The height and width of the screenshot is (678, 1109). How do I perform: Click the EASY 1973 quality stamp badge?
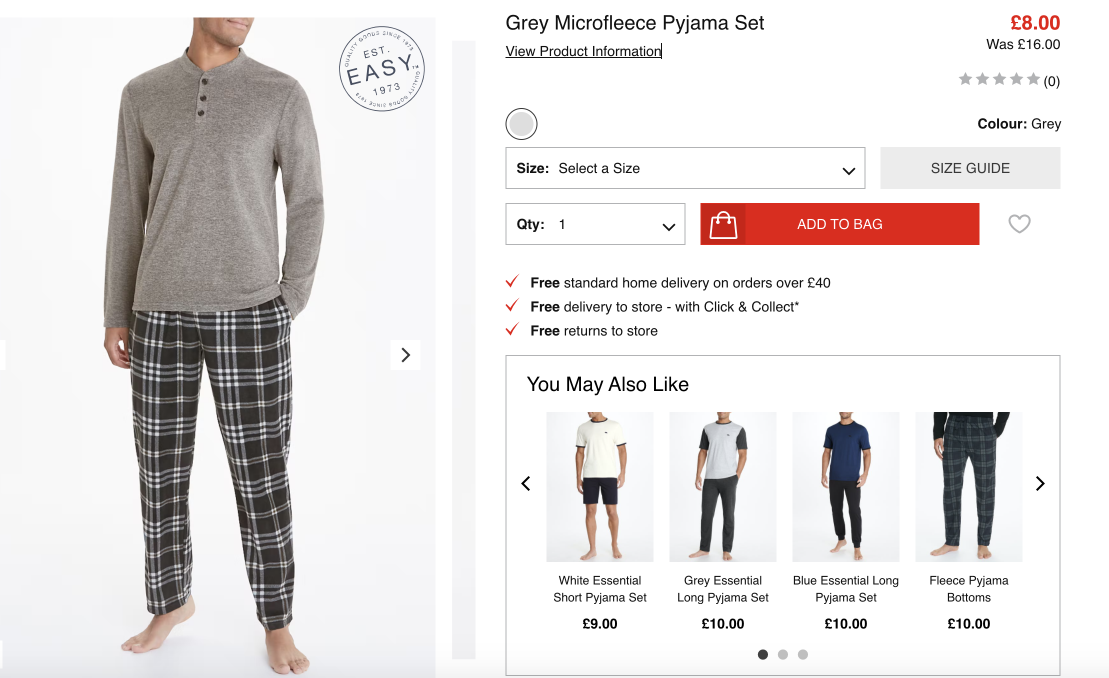point(382,69)
